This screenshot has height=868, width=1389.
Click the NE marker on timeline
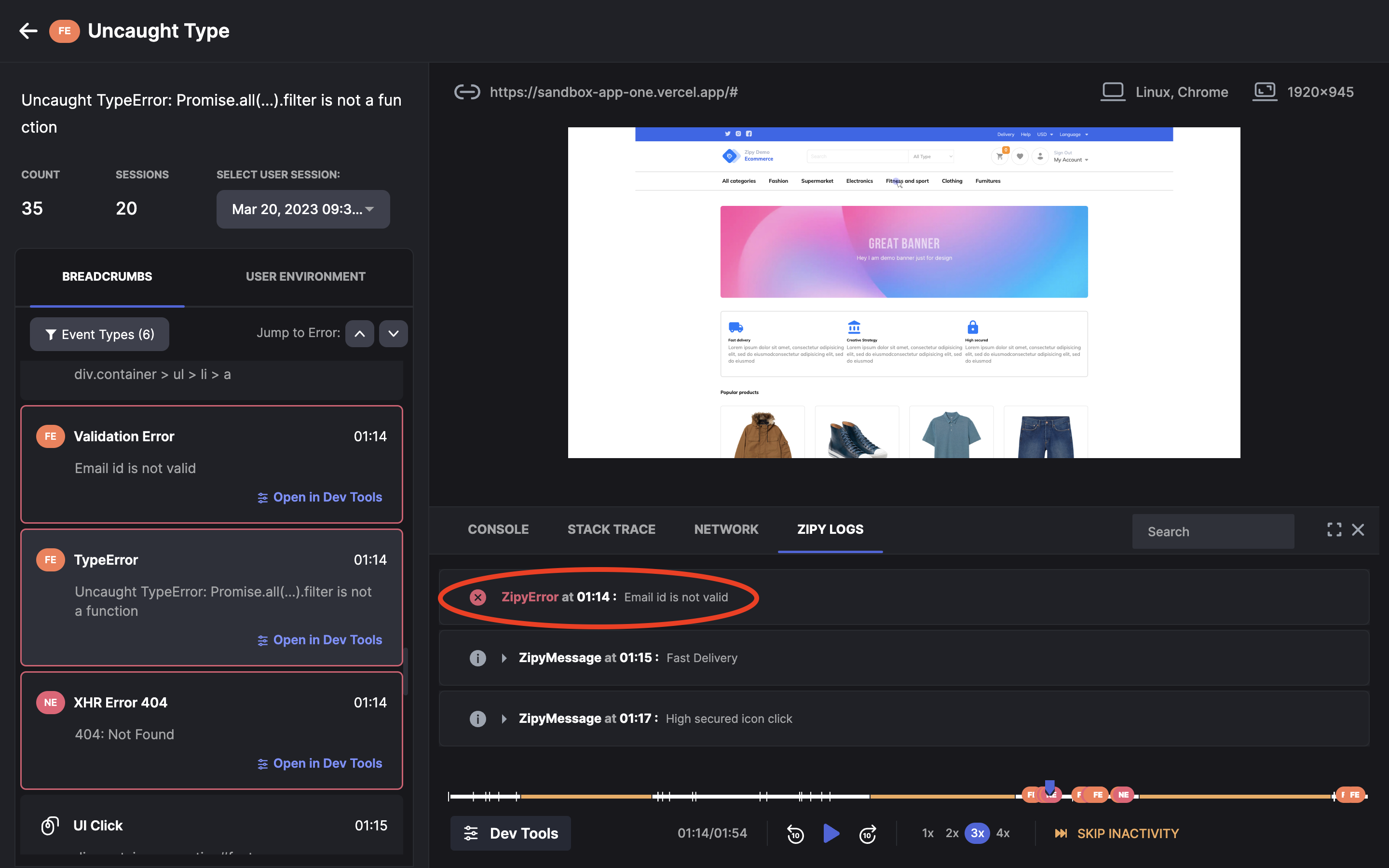pyautogui.click(x=1123, y=795)
